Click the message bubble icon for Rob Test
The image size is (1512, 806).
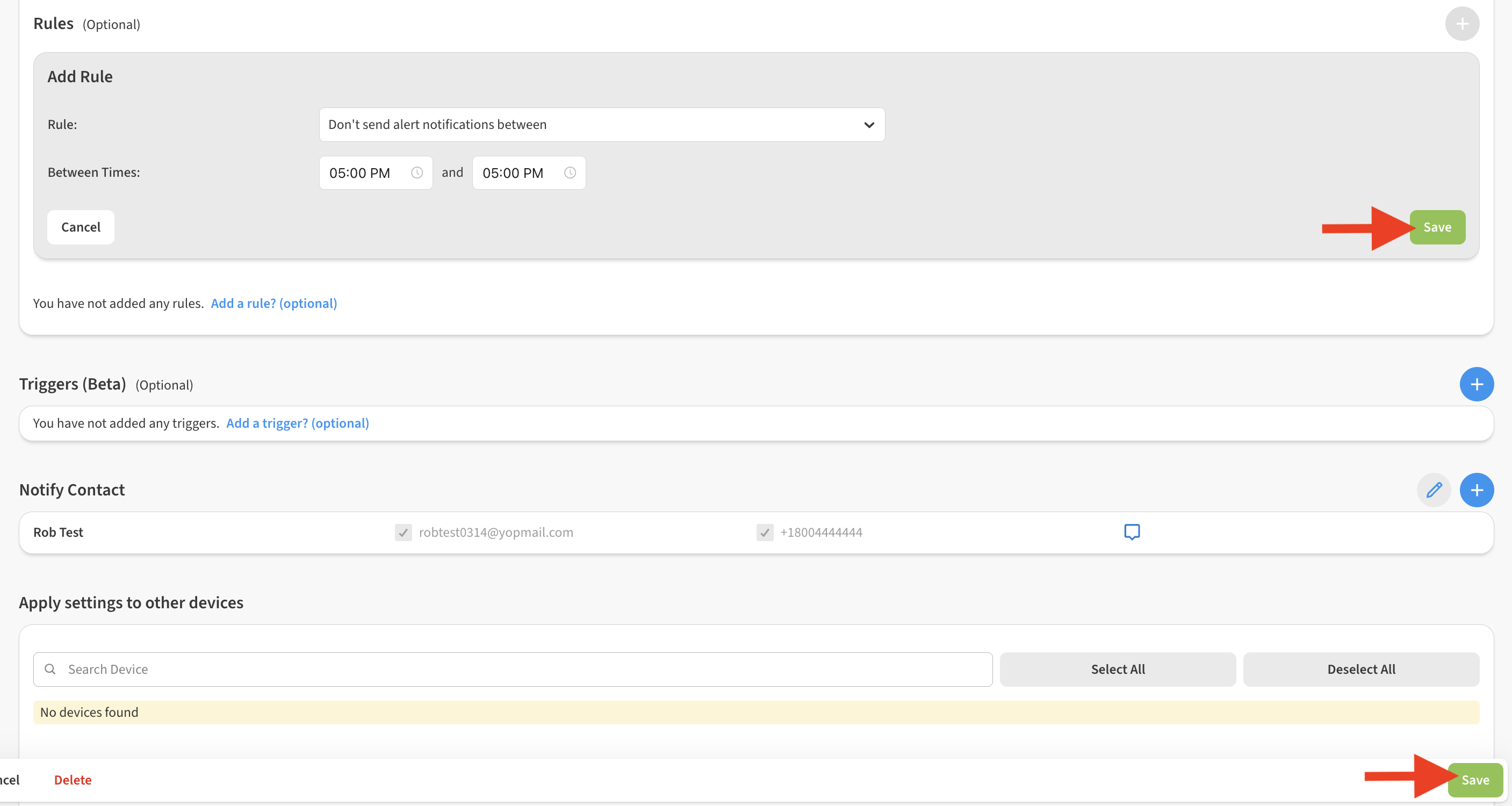(1132, 532)
